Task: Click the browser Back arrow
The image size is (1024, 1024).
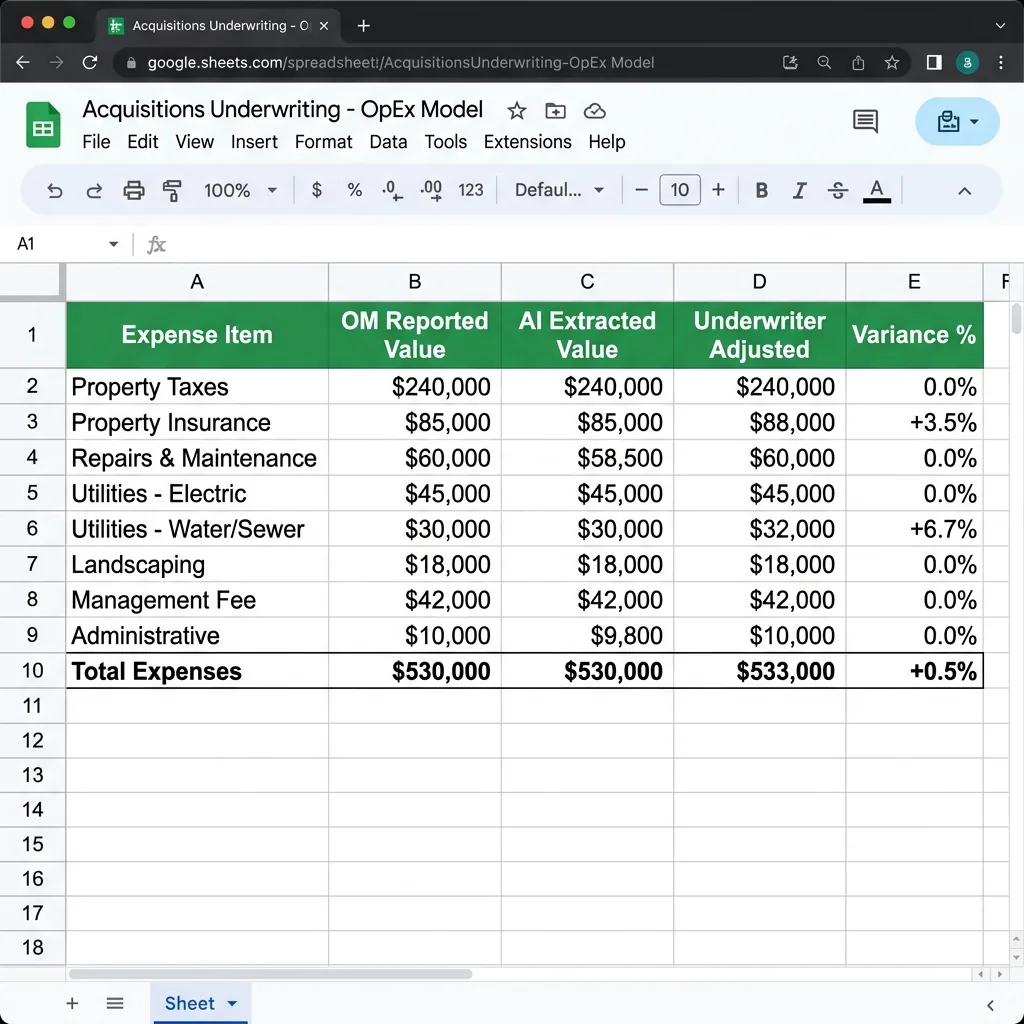Action: (x=23, y=63)
